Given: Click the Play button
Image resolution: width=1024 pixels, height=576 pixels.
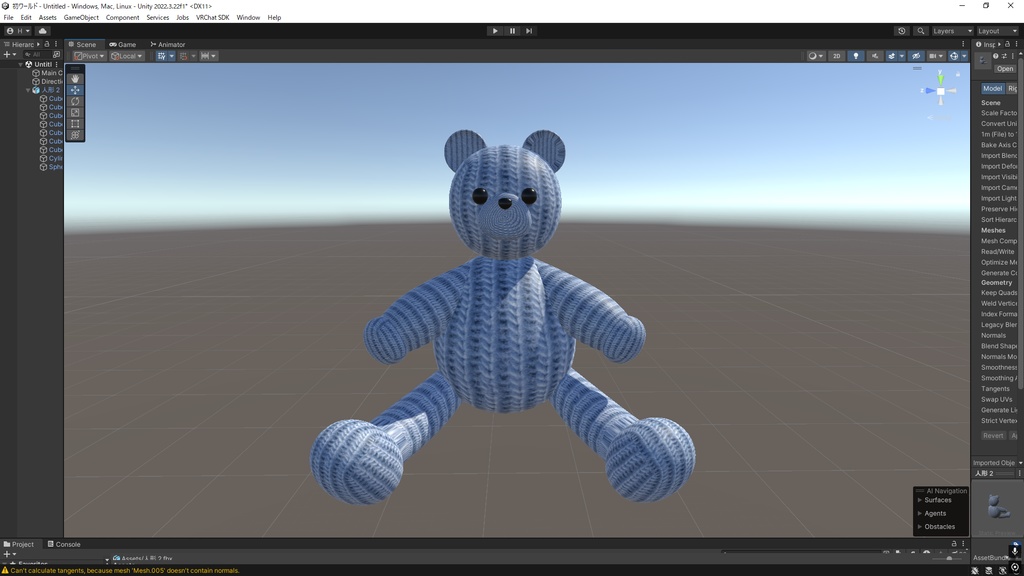Looking at the screenshot, I should tap(495, 31).
